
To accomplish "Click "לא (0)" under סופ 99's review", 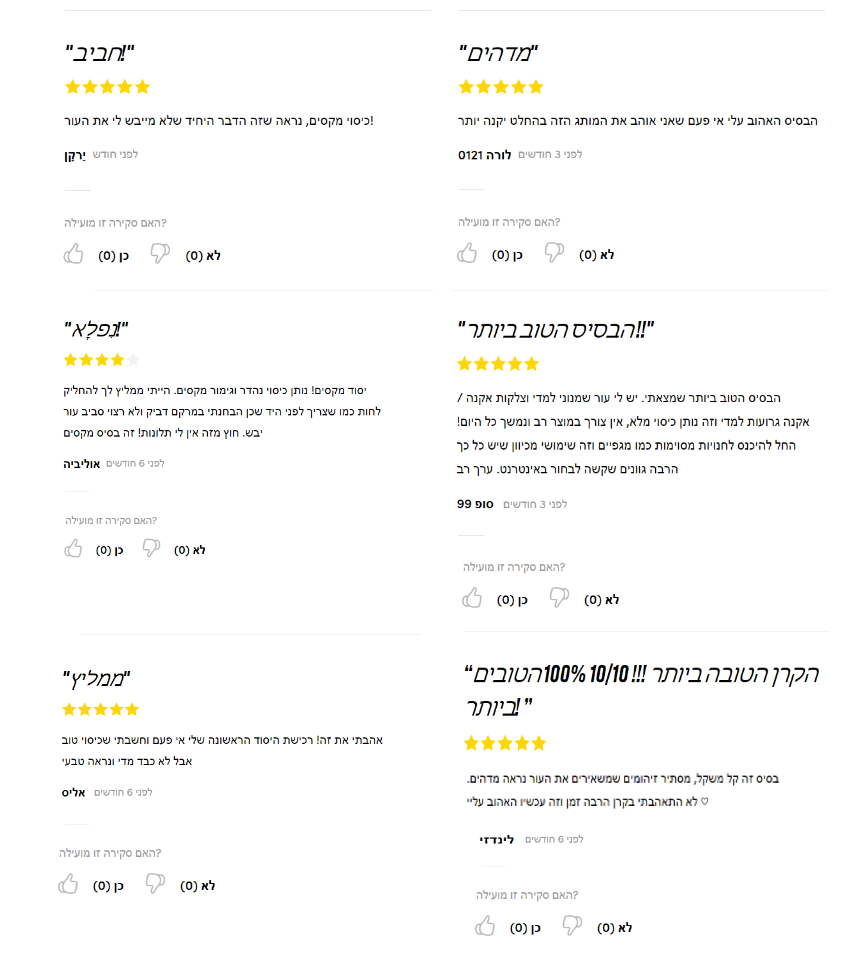I will coord(601,599).
